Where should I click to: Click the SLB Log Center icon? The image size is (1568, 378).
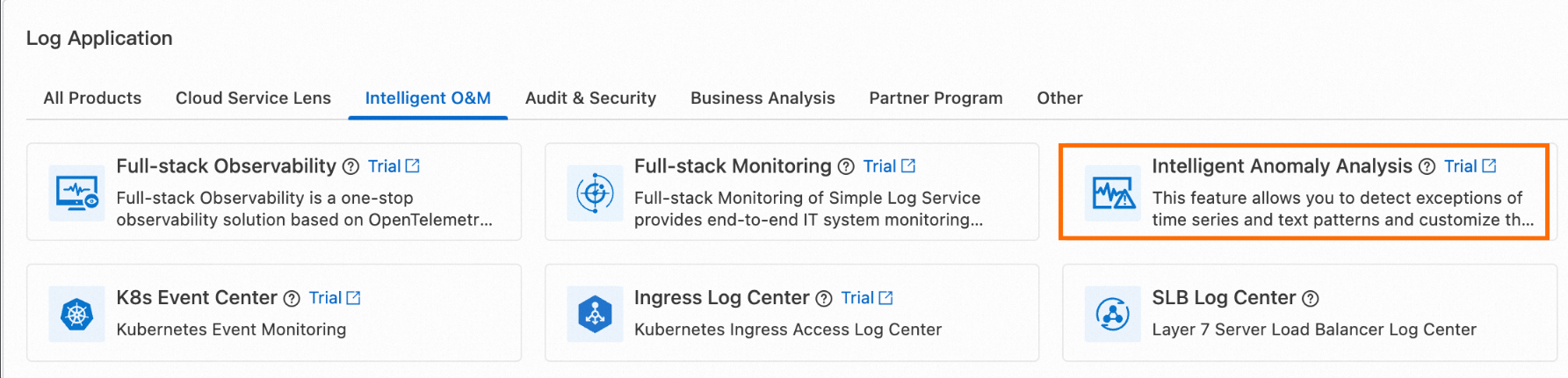[1113, 314]
